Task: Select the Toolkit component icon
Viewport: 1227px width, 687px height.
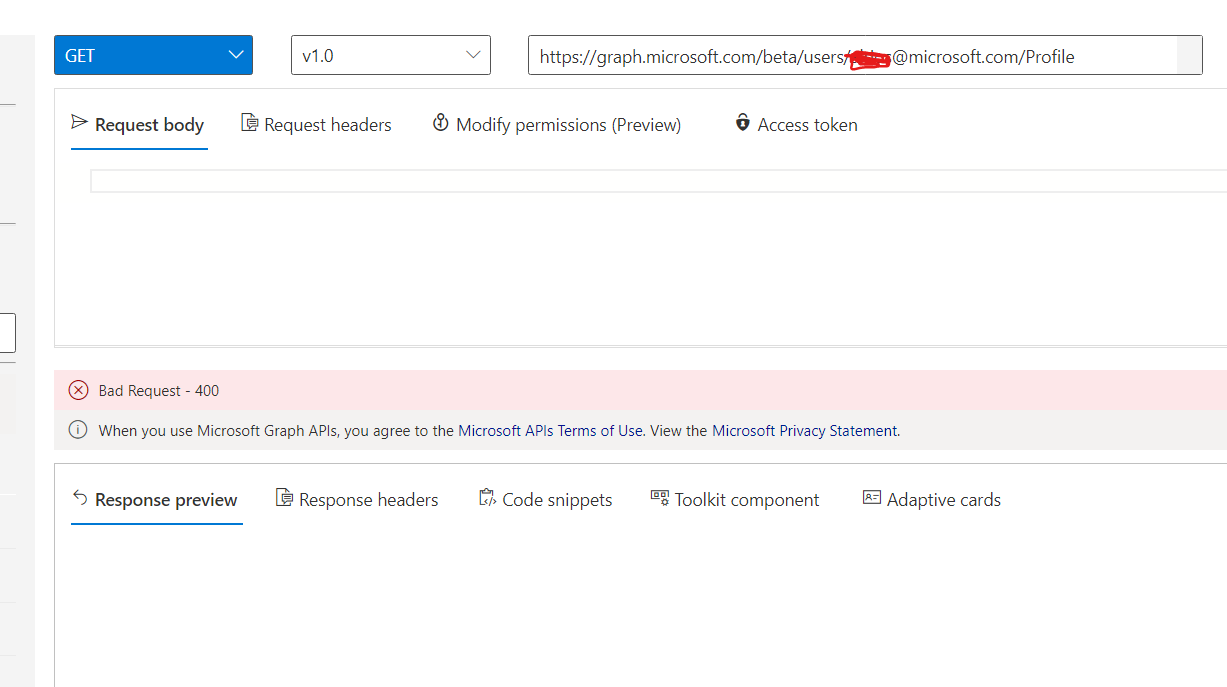Action: click(x=659, y=498)
